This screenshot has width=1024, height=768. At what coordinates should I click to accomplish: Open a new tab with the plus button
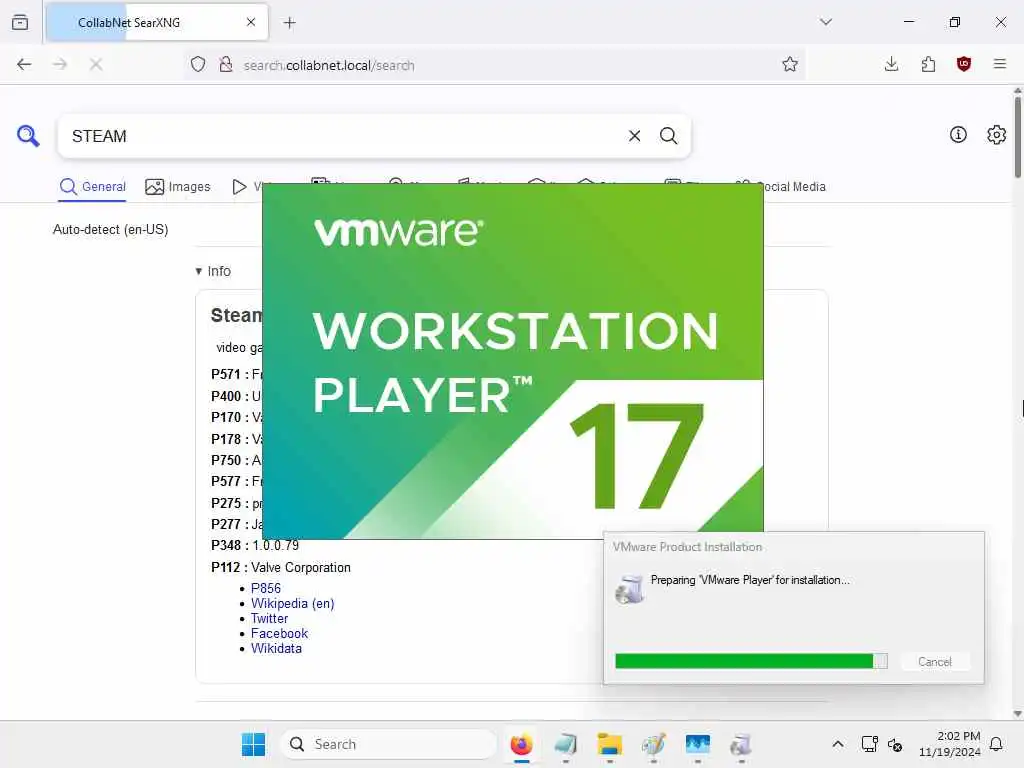290,23
